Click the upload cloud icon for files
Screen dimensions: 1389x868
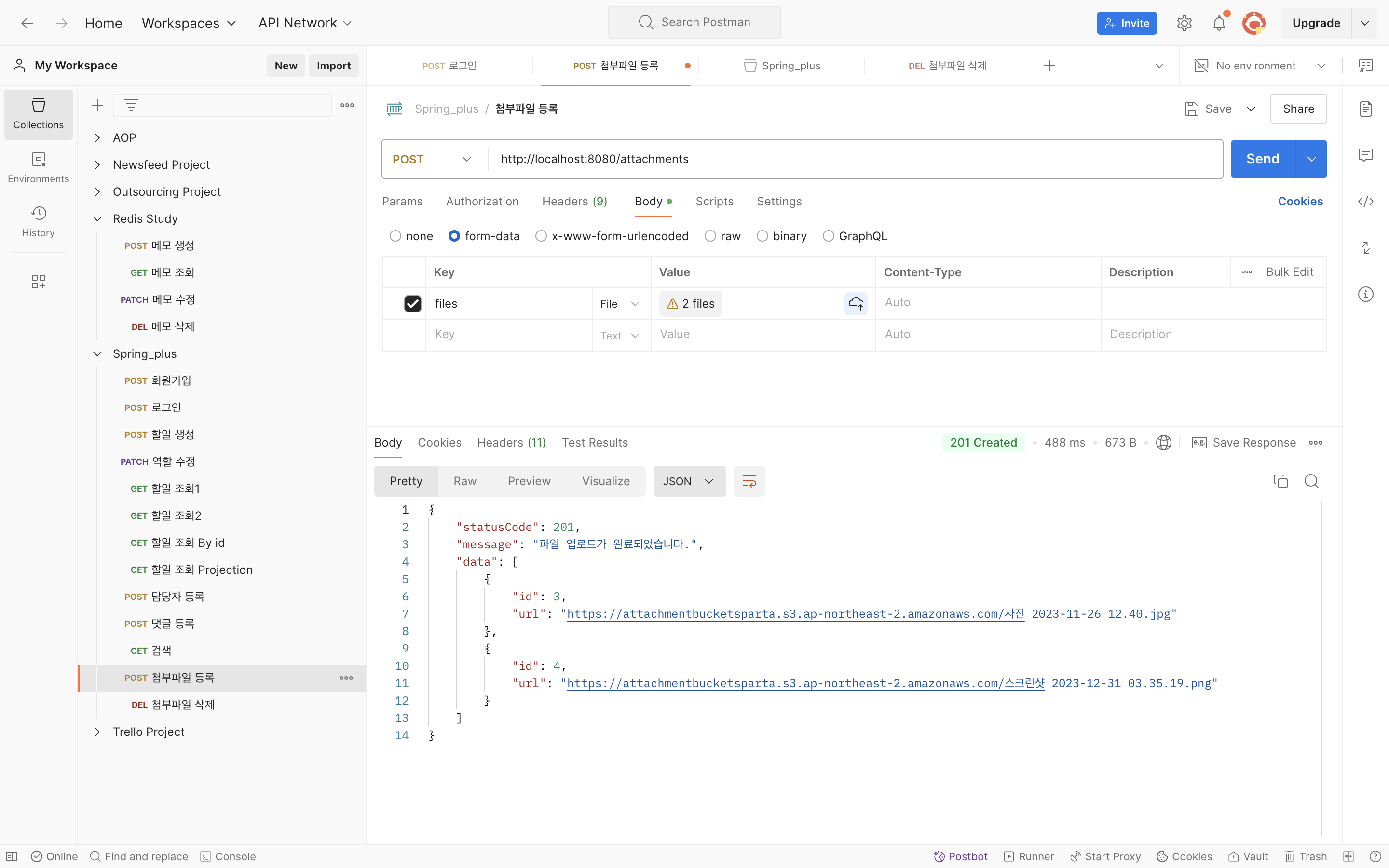click(x=856, y=303)
